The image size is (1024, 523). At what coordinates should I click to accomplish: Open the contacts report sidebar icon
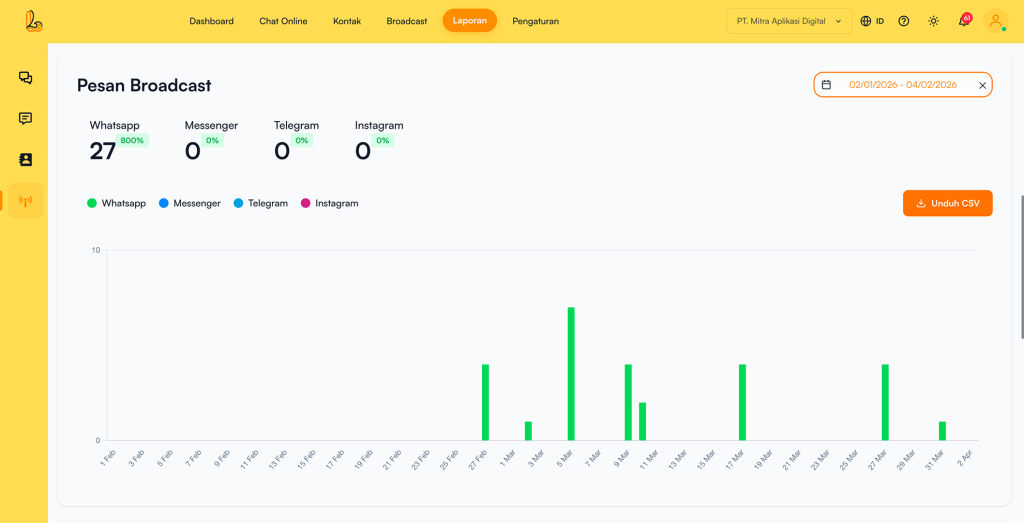point(25,160)
